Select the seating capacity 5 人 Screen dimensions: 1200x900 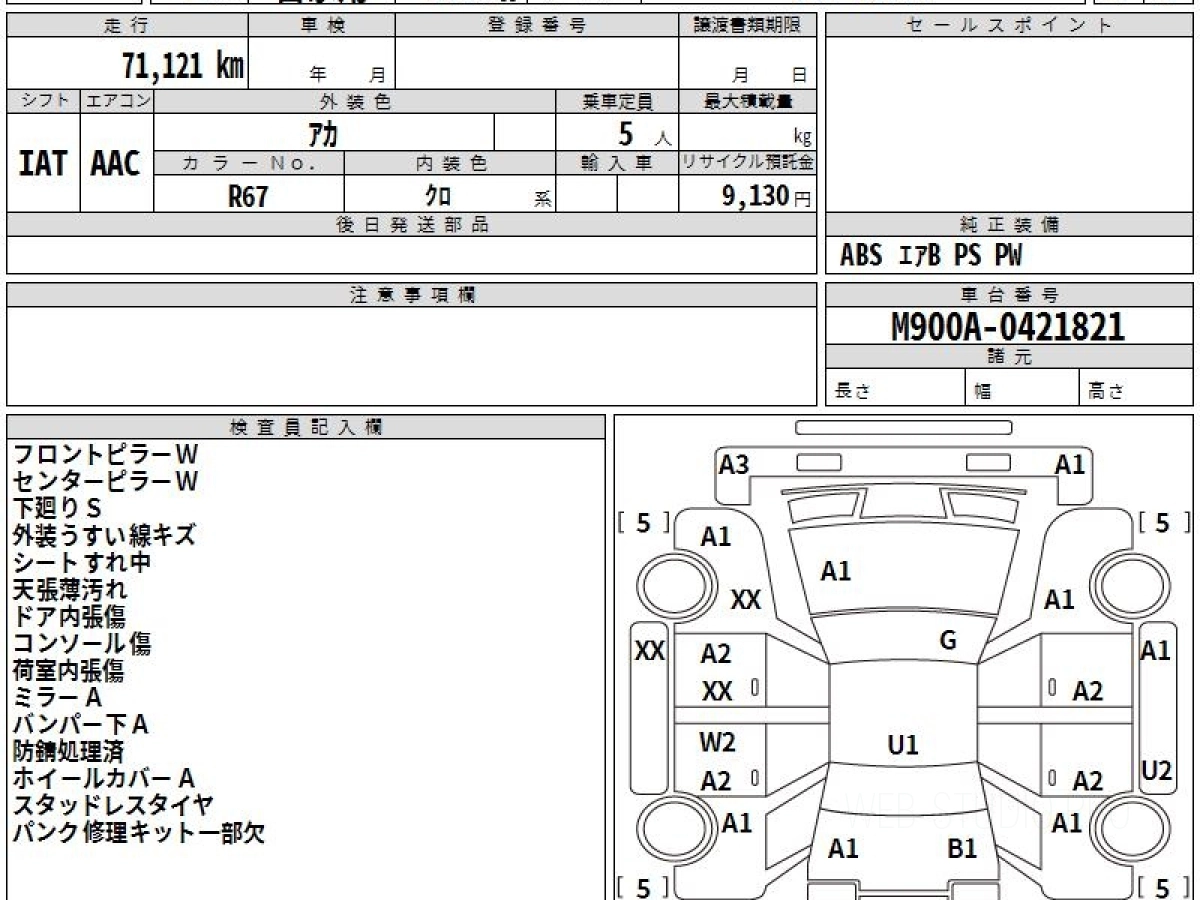[644, 134]
